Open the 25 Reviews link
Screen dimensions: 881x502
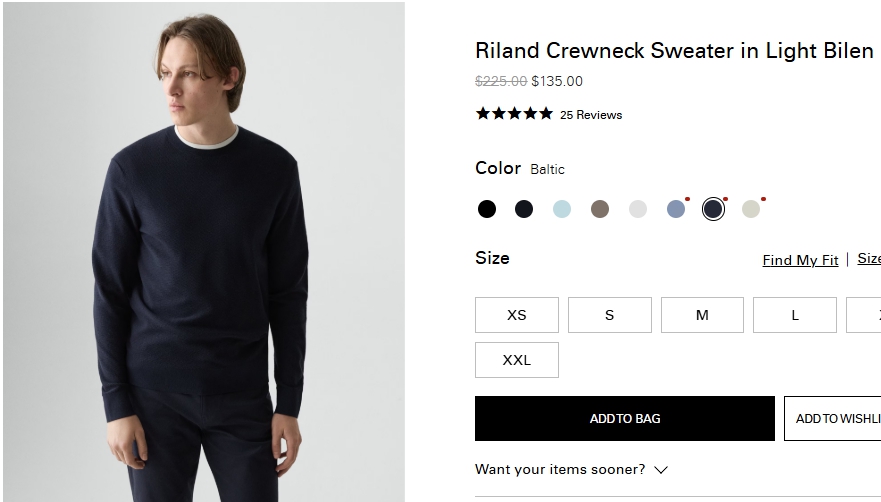(x=591, y=115)
